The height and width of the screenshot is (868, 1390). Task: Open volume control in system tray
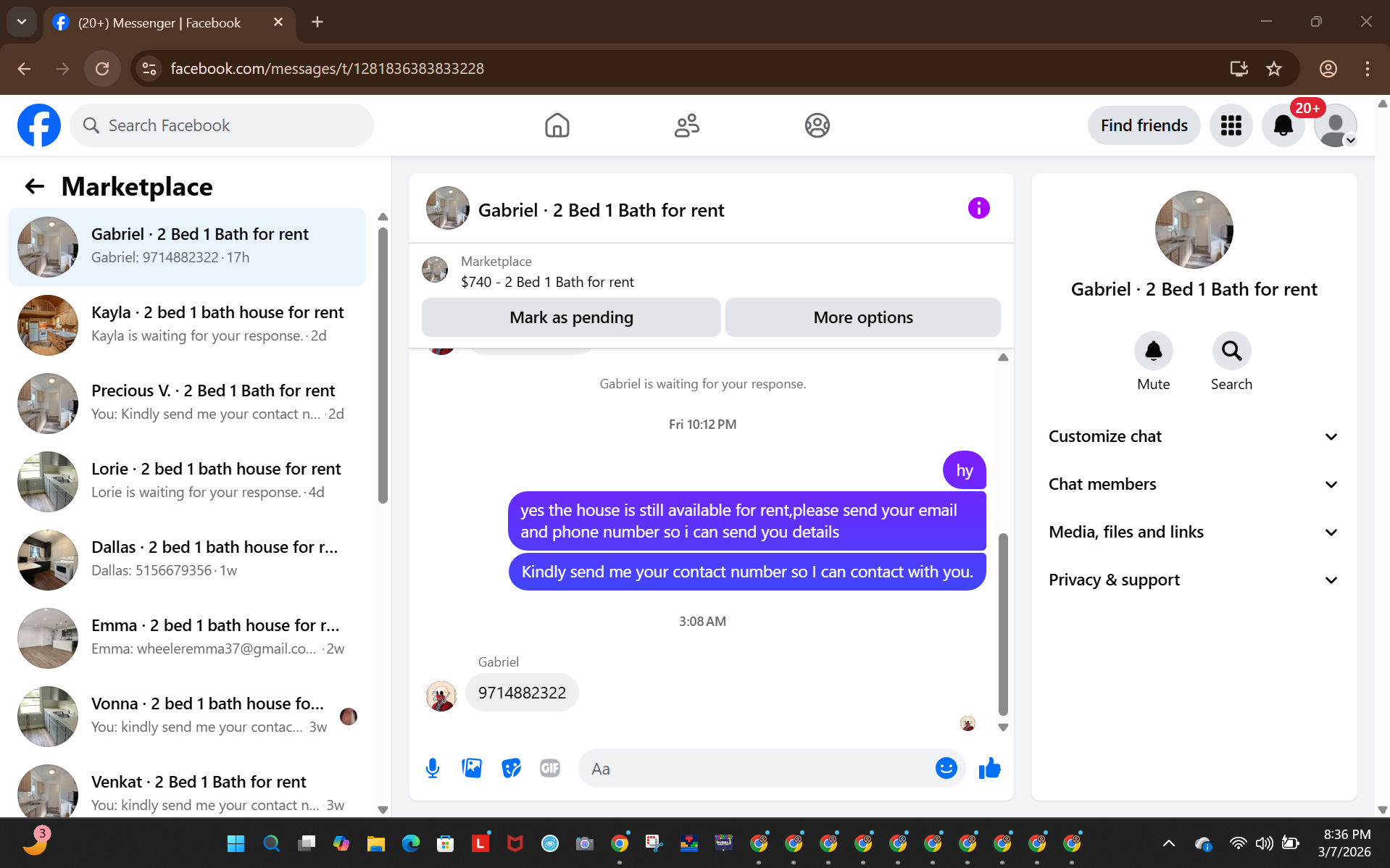(x=1264, y=843)
